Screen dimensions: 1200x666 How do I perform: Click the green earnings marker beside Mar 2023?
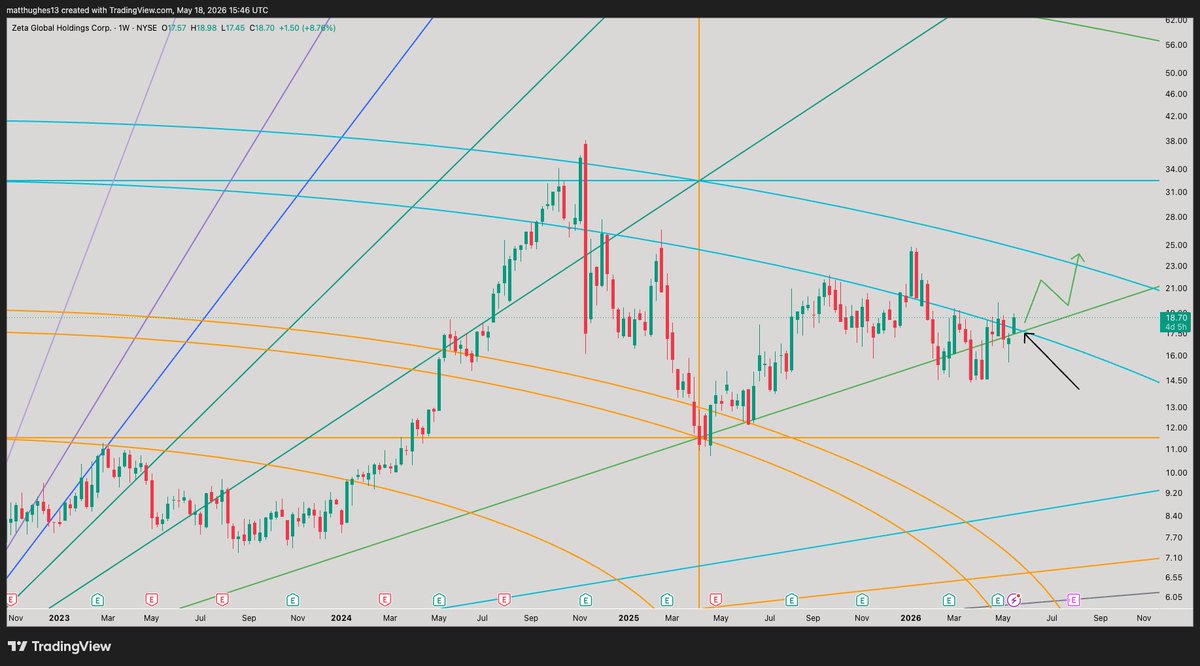coord(98,599)
